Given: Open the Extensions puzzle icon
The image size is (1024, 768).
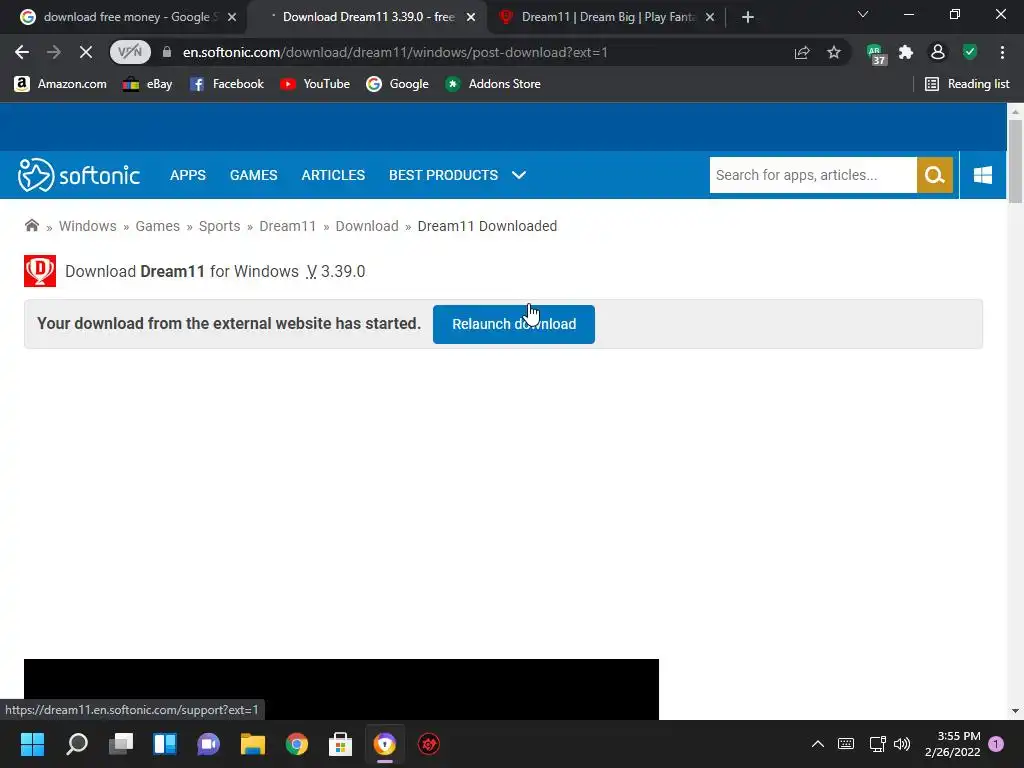Looking at the screenshot, I should coord(906,52).
